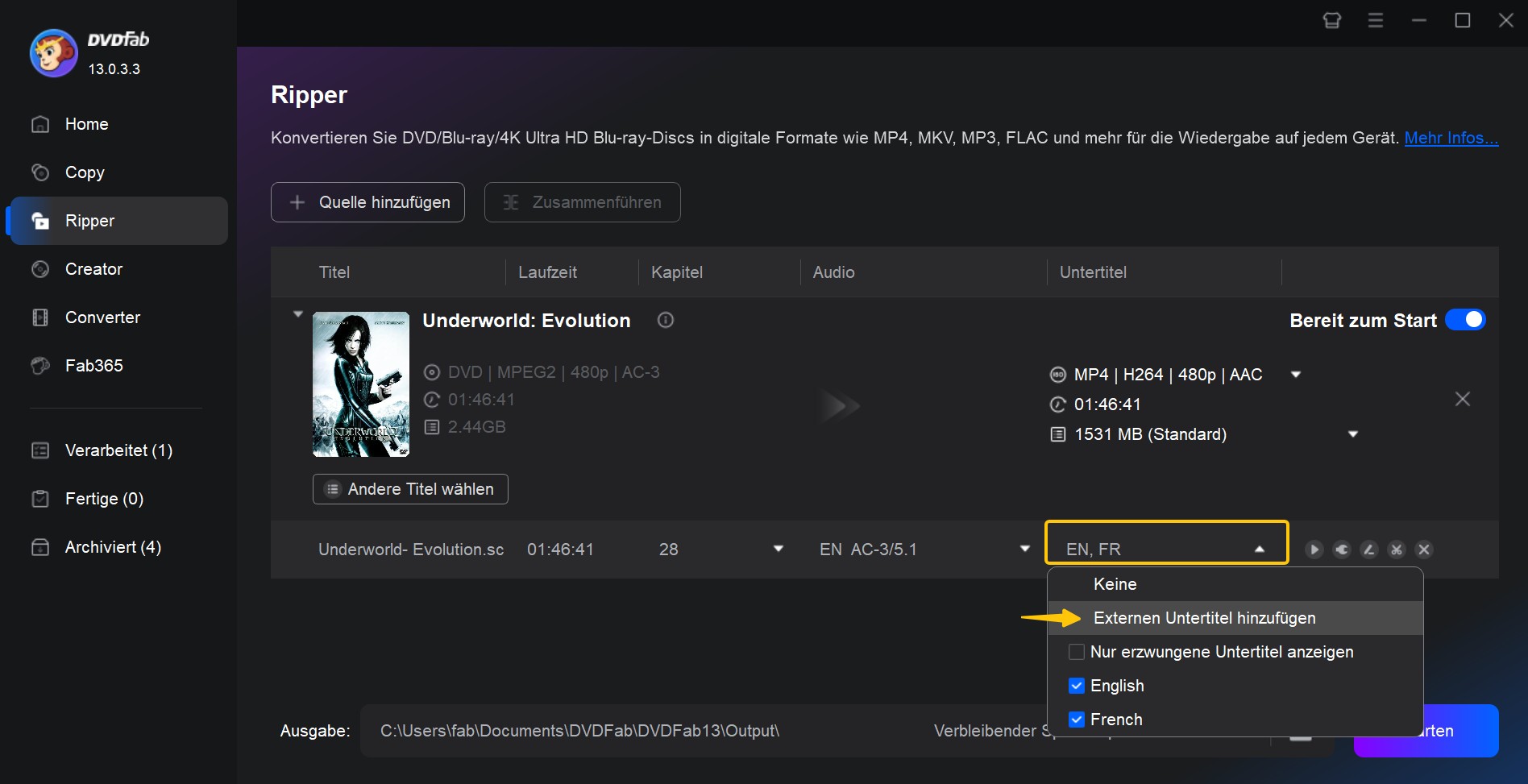Screen dimensions: 1528x784
Task: Open the 1531 MB size dropdown
Action: tap(1353, 434)
